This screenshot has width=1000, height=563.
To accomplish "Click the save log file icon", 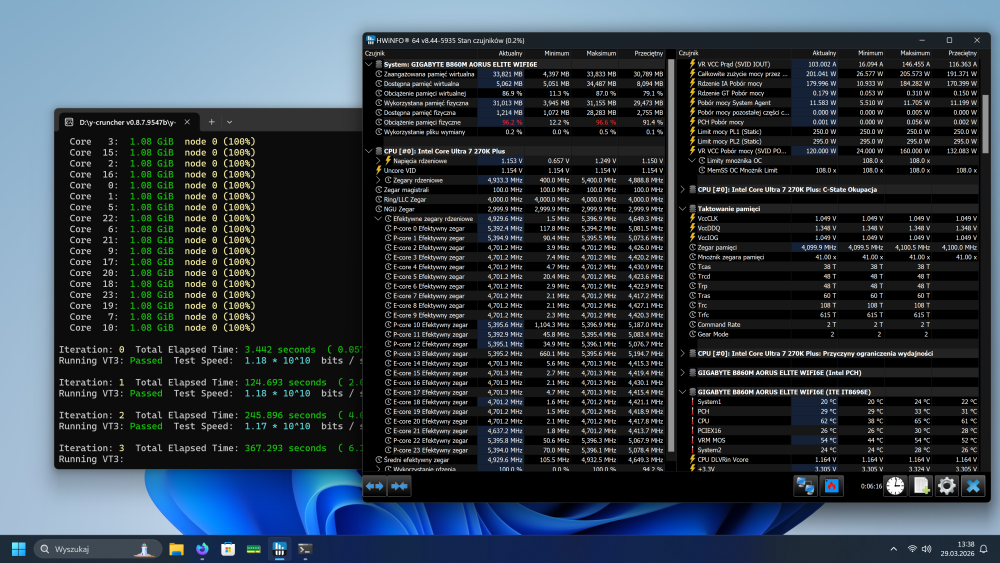I will pyautogui.click(x=922, y=486).
